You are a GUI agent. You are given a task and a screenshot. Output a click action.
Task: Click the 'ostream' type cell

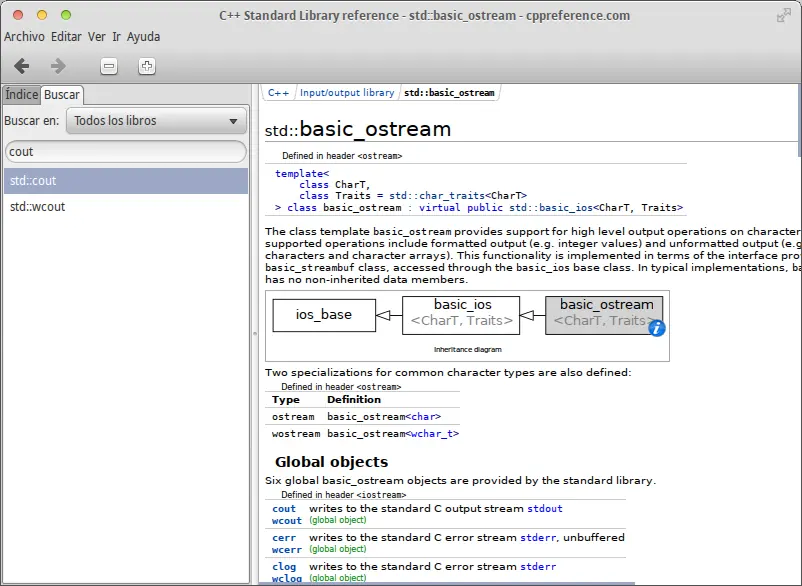pos(293,417)
